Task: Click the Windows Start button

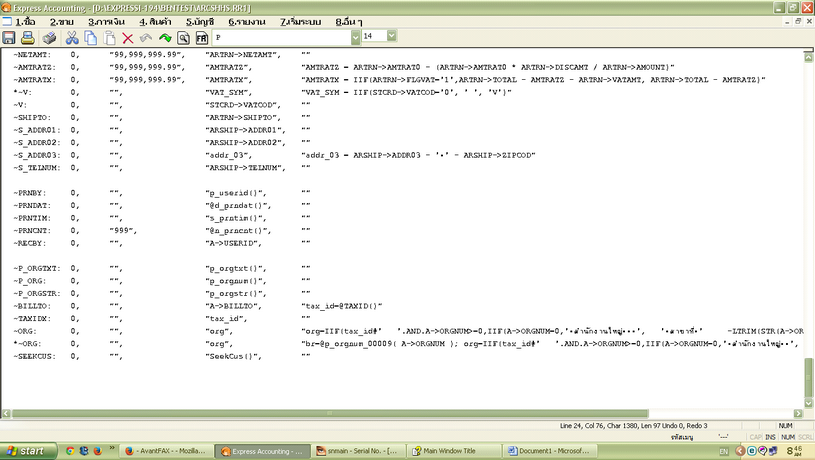Action: (x=29, y=451)
